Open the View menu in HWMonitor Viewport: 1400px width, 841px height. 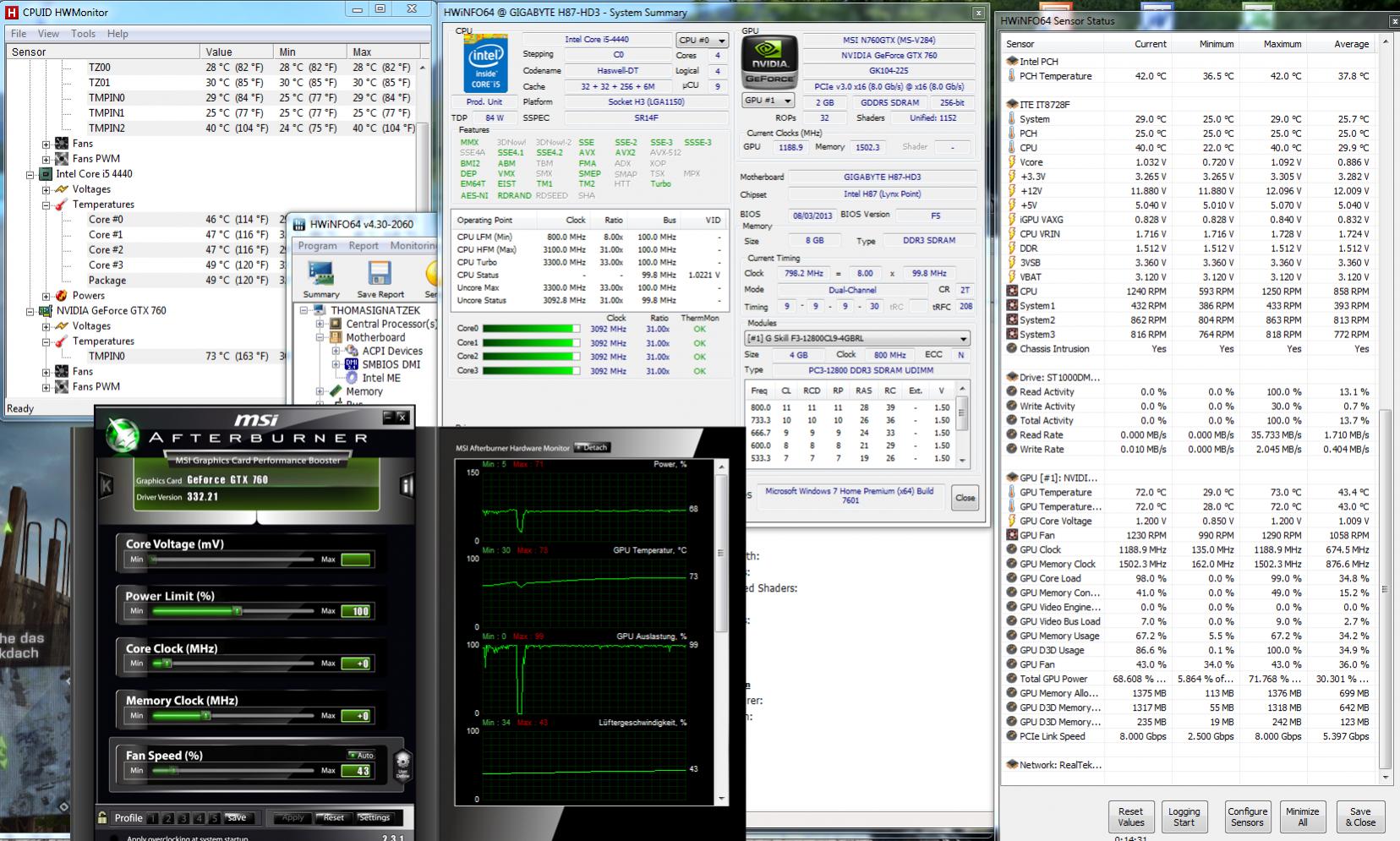[x=48, y=34]
